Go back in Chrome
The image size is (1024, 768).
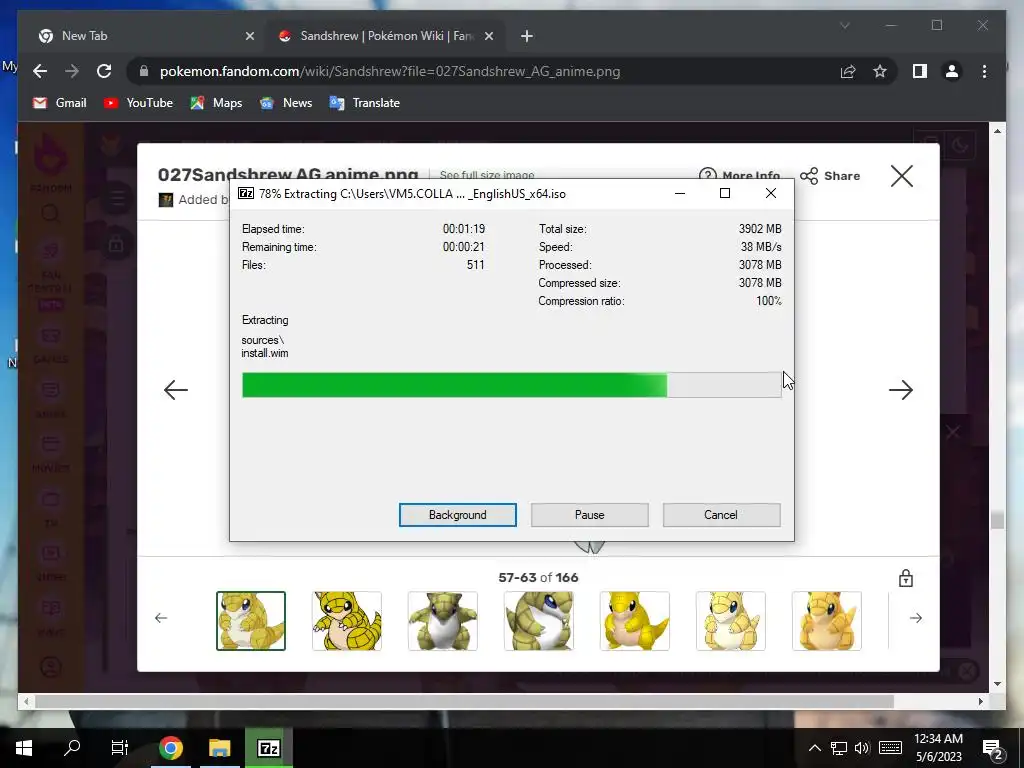(40, 71)
